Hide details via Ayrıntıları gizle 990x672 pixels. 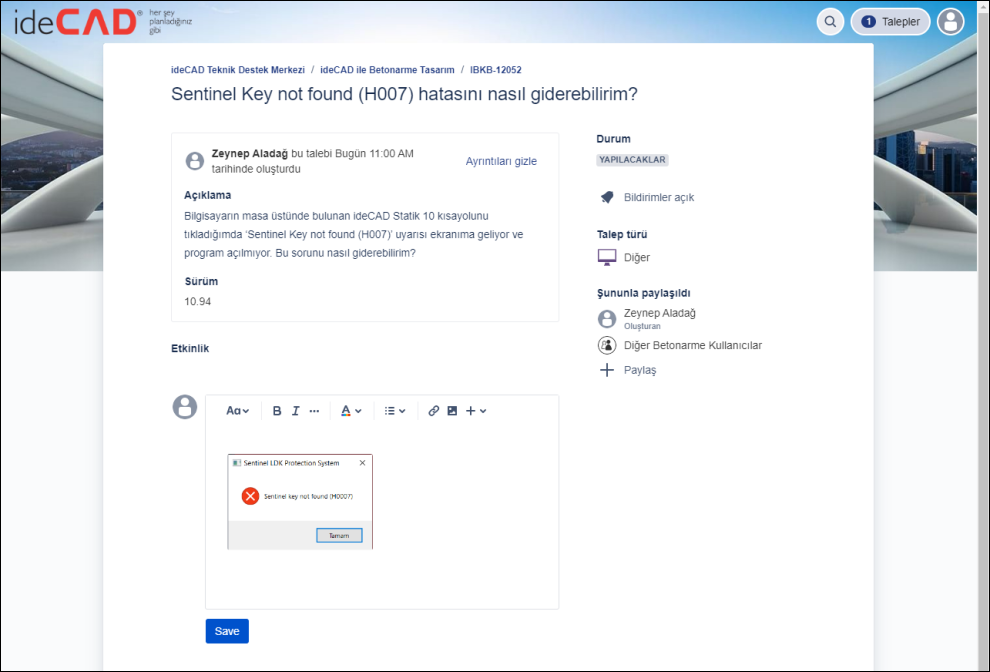coord(501,161)
